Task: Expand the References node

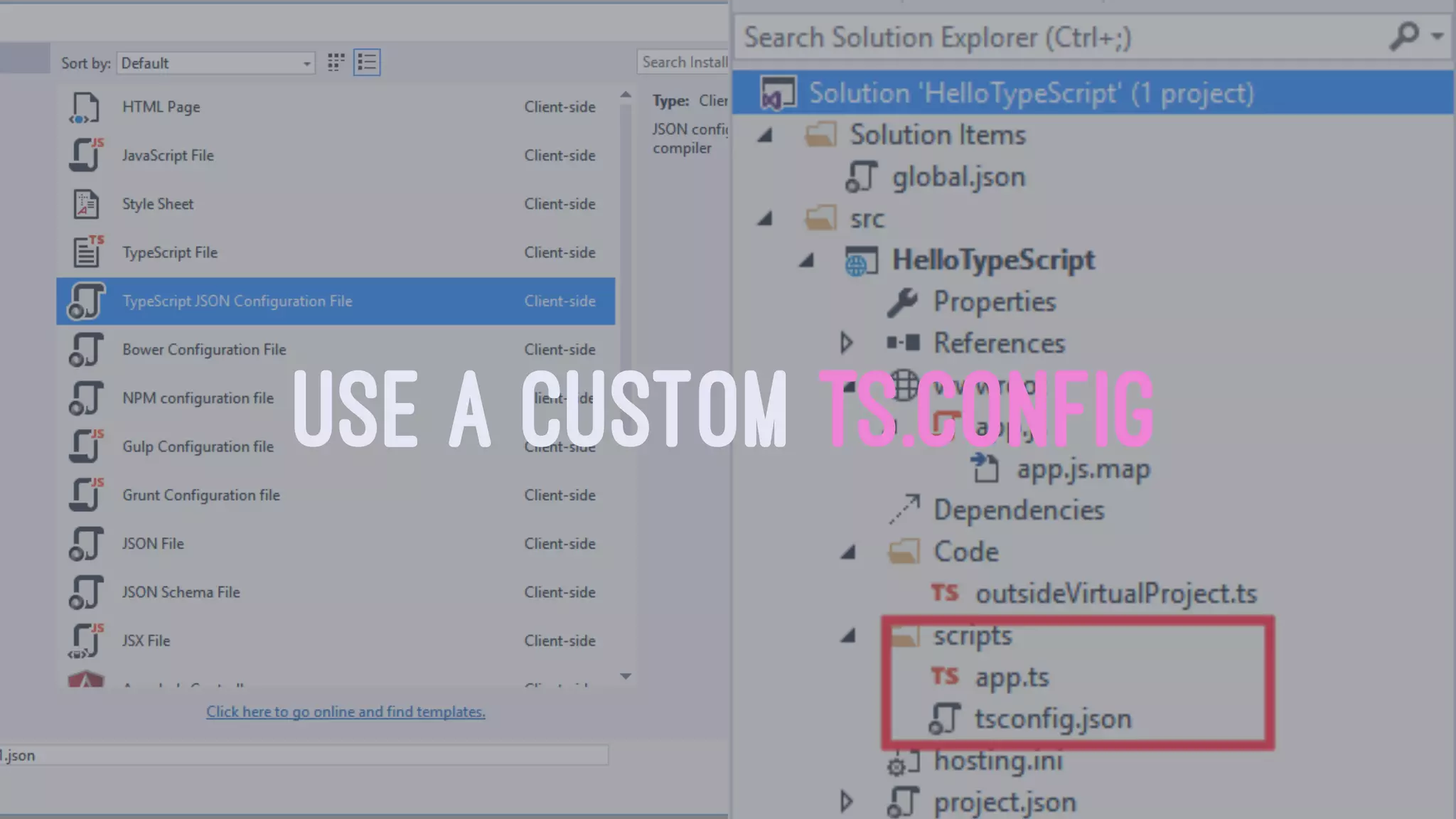Action: (x=846, y=343)
